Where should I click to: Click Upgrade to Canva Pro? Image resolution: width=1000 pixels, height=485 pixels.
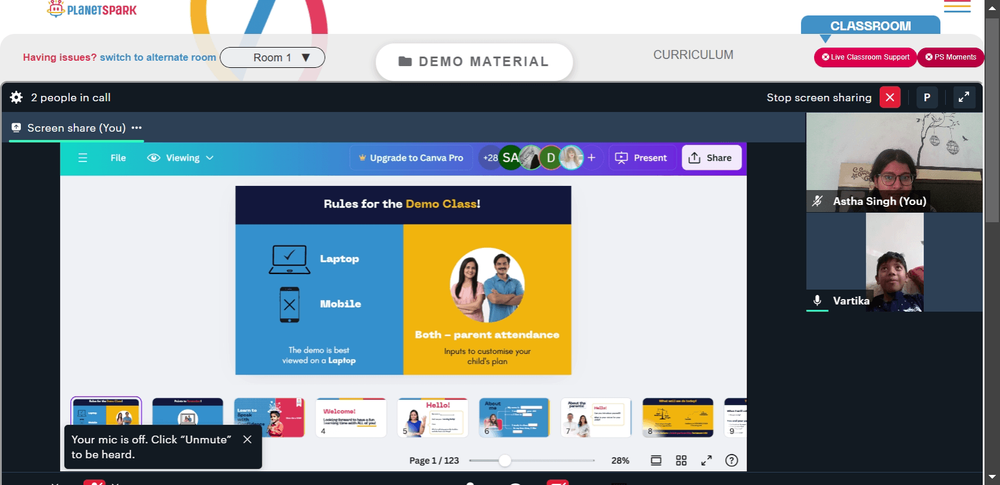pyautogui.click(x=411, y=158)
